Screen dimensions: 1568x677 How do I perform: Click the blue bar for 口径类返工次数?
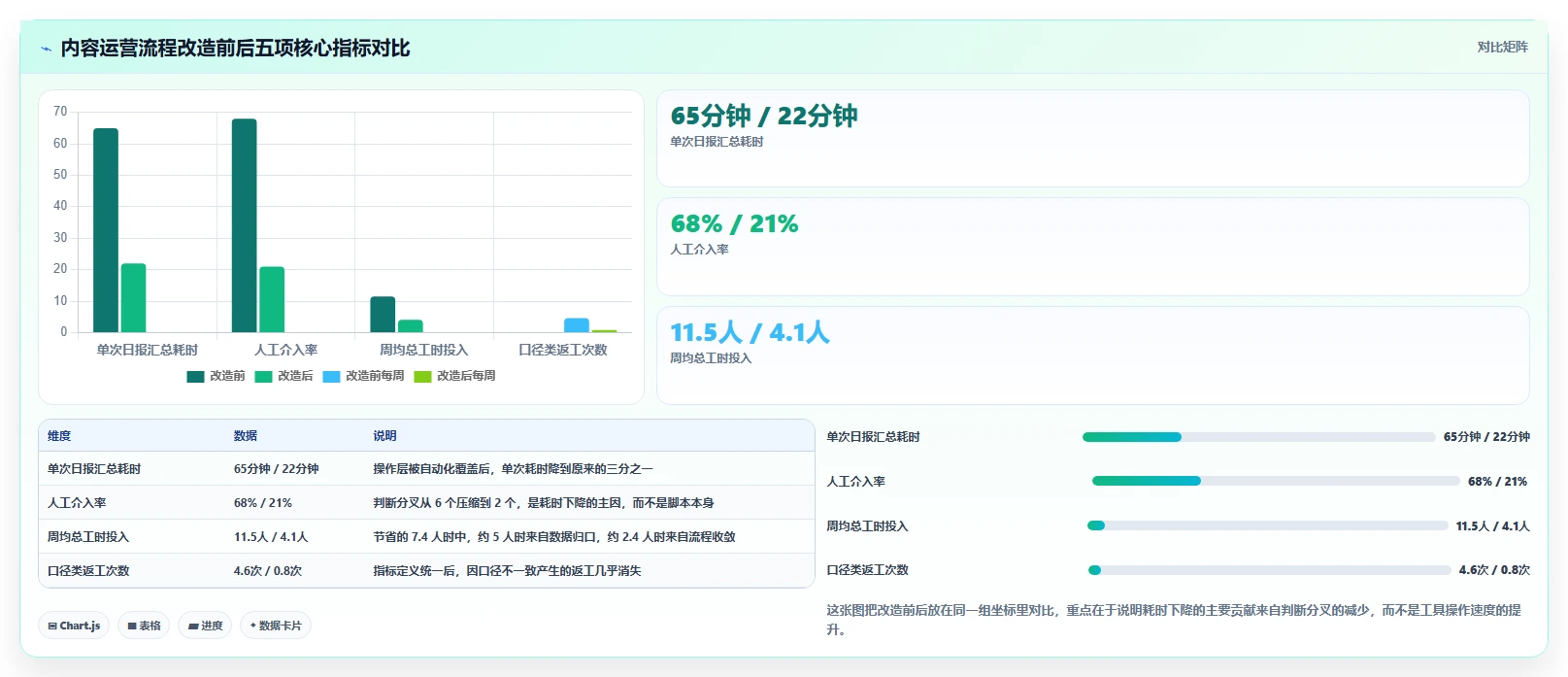click(x=577, y=325)
